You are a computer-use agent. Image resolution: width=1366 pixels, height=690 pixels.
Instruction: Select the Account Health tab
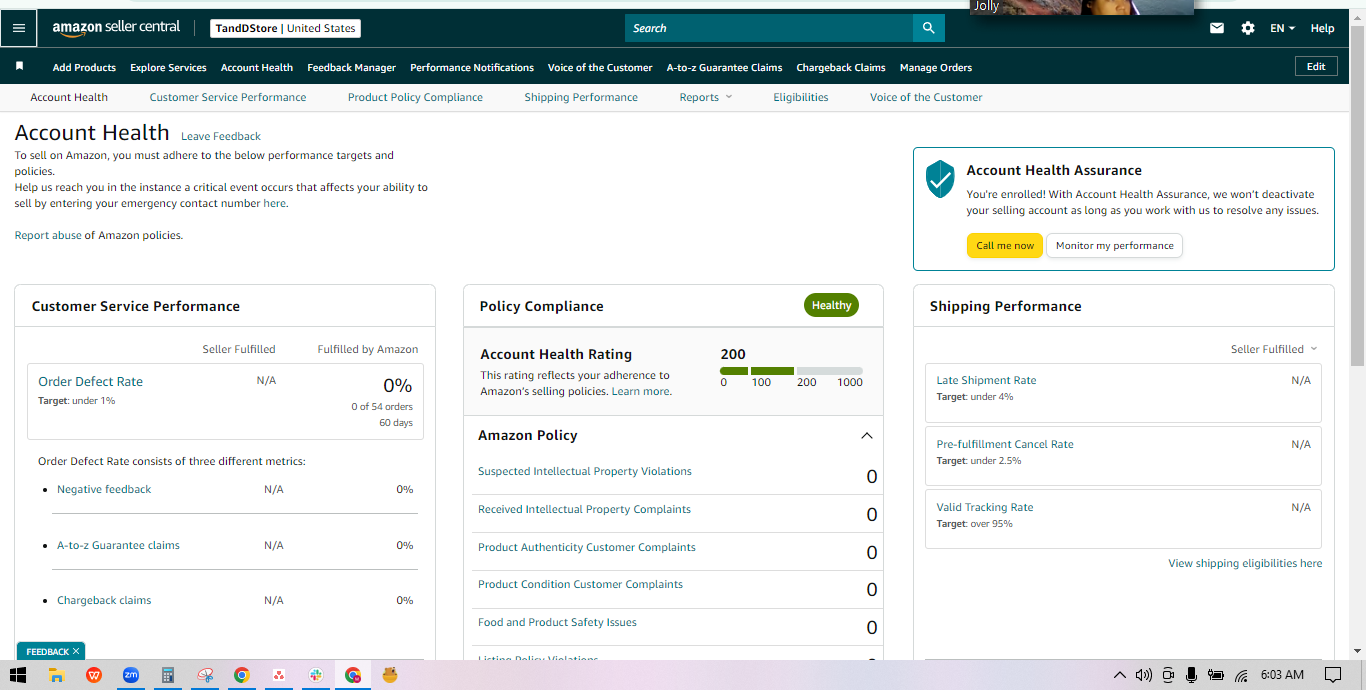click(69, 97)
